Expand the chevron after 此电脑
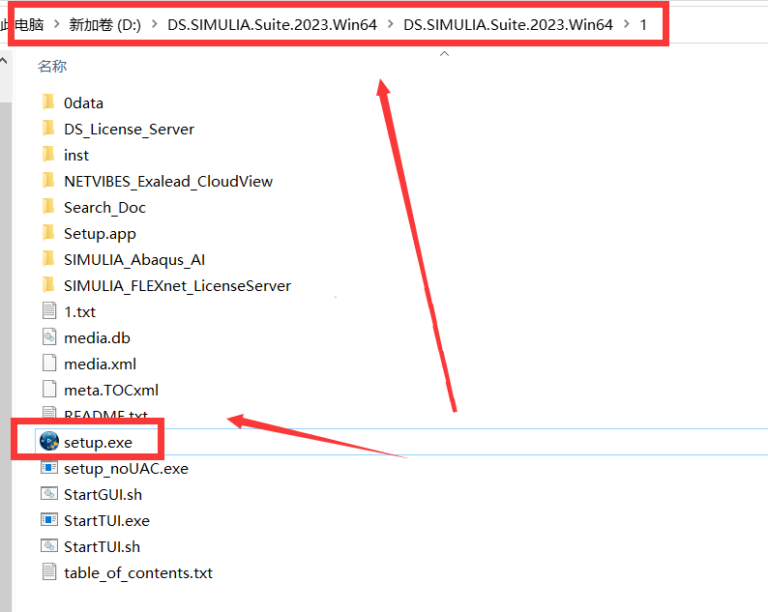Screen dimensions: 768x612 tap(56, 24)
